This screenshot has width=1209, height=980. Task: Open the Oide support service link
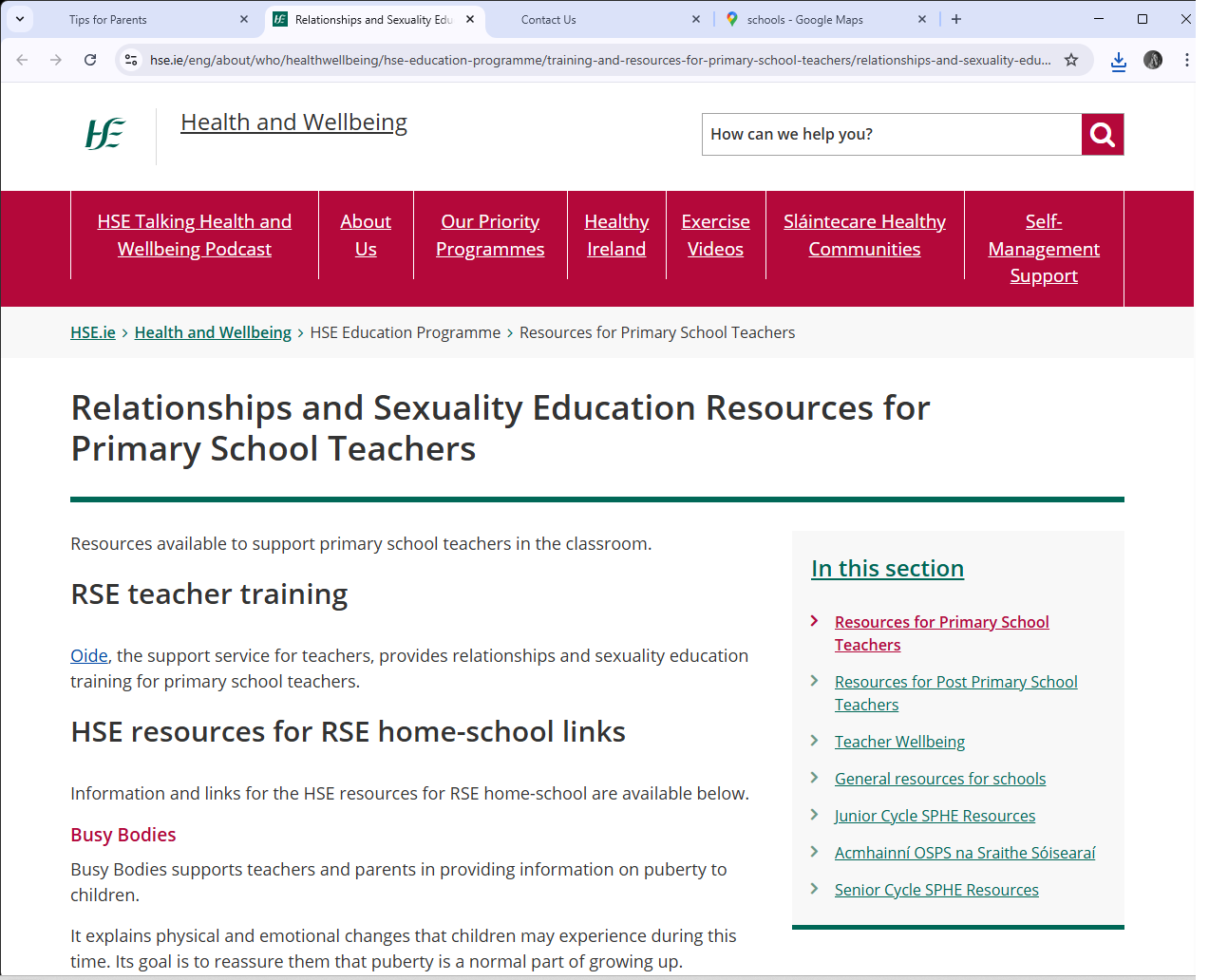88,655
